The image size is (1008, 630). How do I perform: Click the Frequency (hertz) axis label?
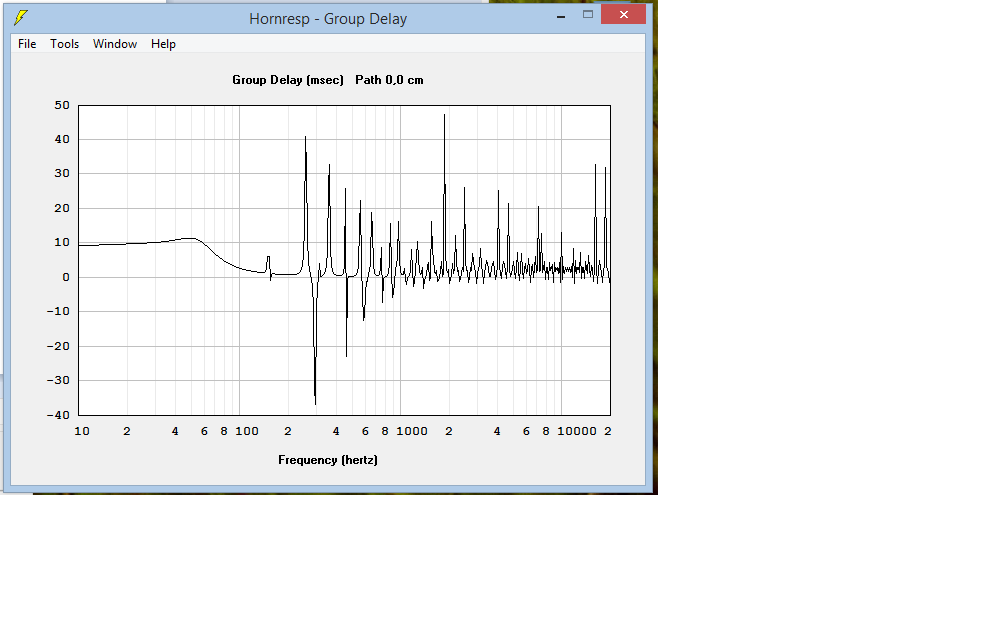(x=328, y=460)
